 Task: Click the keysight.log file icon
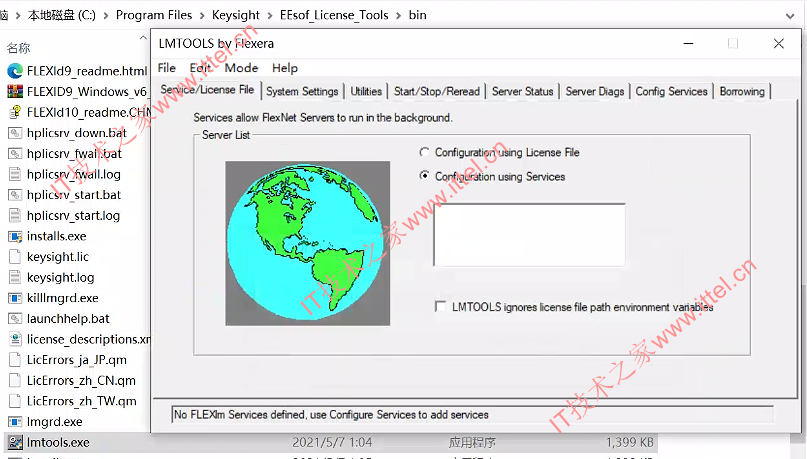coord(15,277)
